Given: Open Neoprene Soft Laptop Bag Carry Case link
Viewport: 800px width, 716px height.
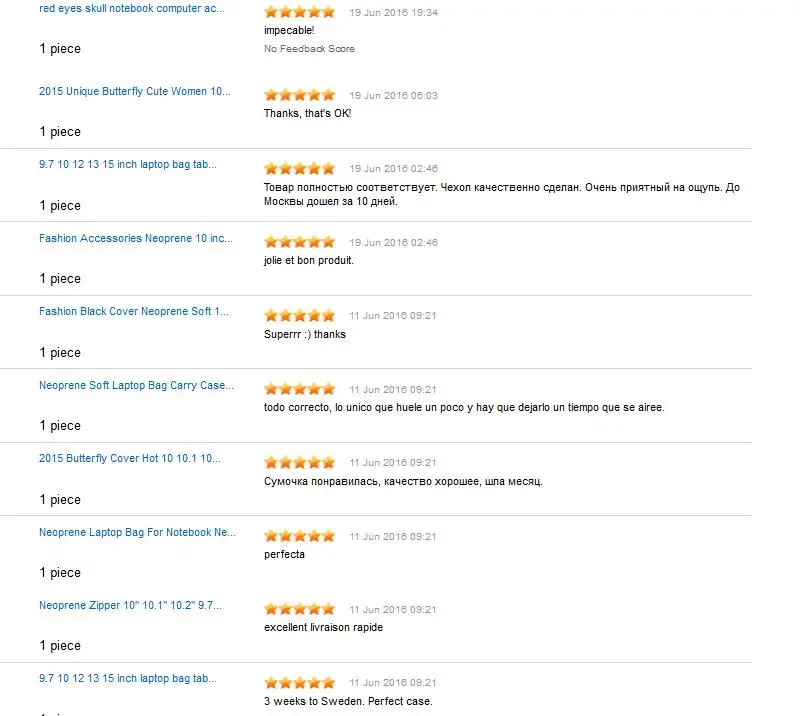Looking at the screenshot, I should [x=136, y=385].
